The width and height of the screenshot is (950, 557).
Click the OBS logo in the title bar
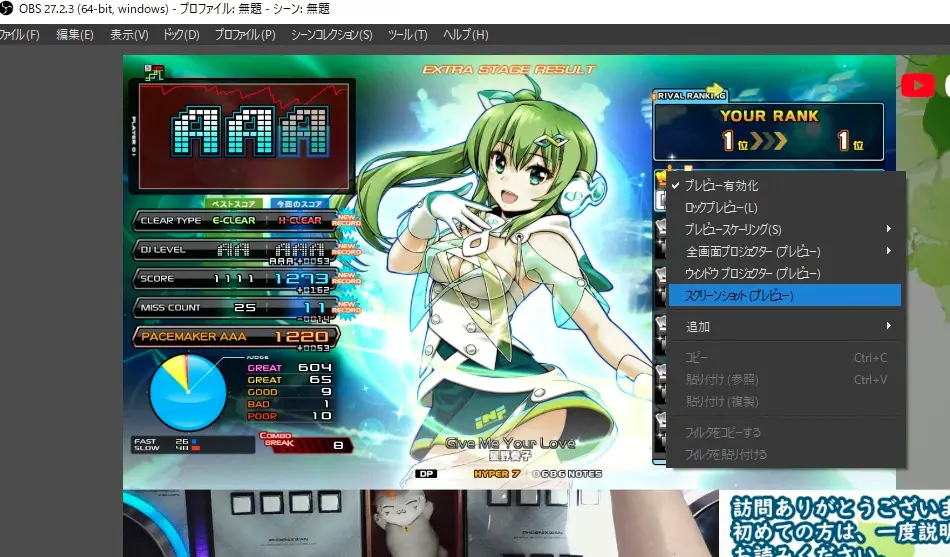pos(6,9)
